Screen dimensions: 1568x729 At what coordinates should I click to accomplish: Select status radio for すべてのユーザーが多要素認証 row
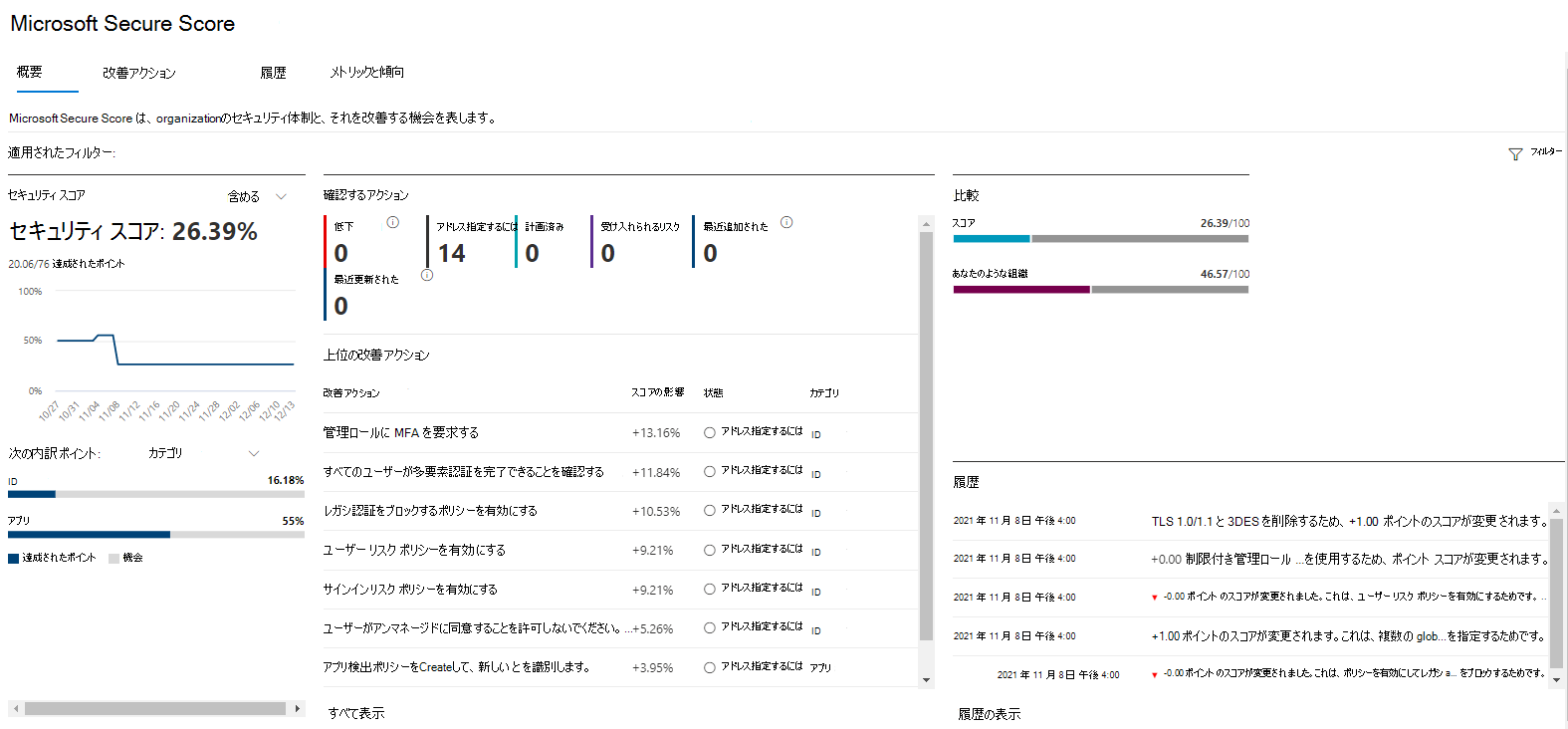710,472
